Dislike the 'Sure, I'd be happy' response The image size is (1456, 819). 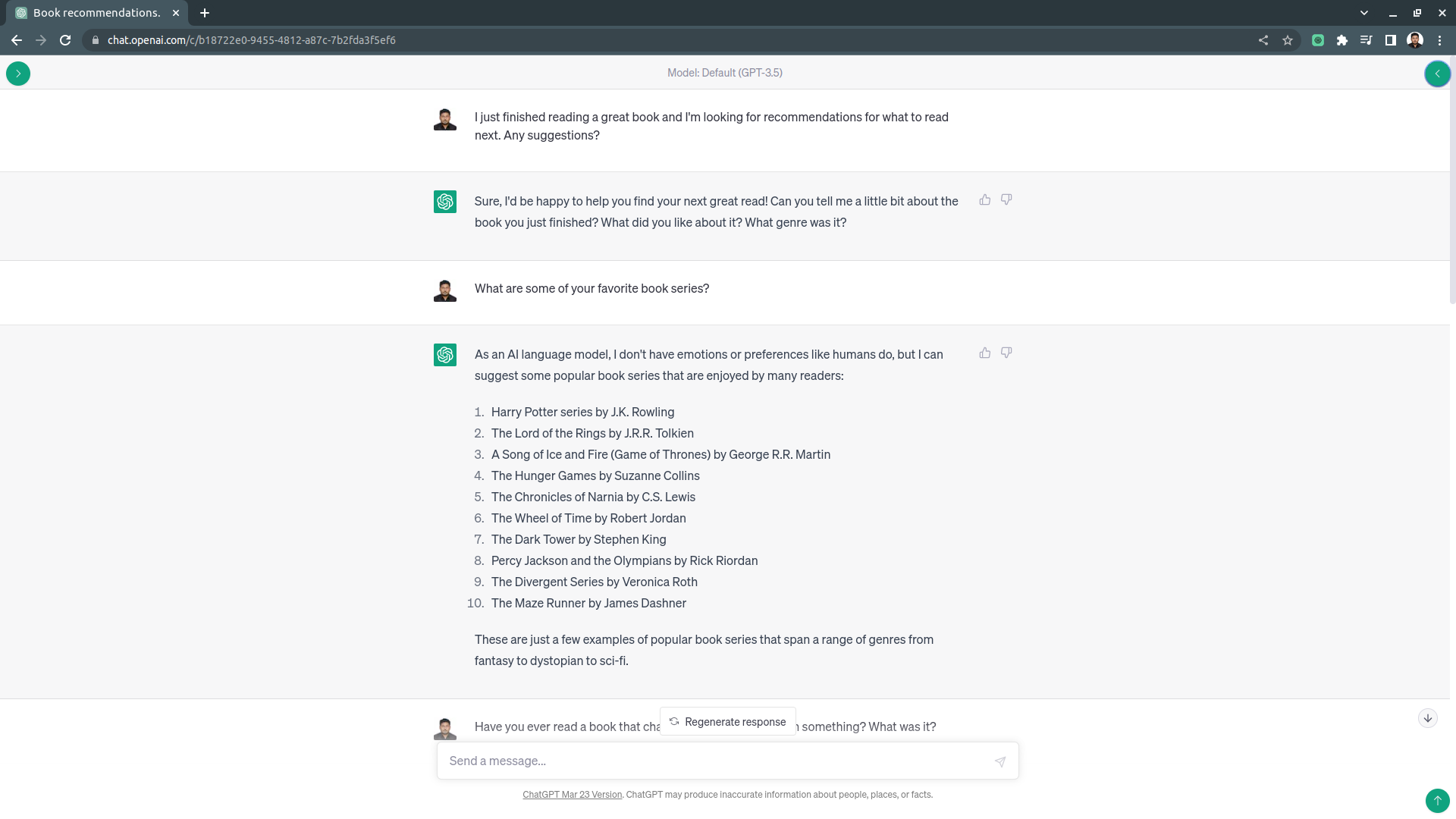tap(1006, 199)
